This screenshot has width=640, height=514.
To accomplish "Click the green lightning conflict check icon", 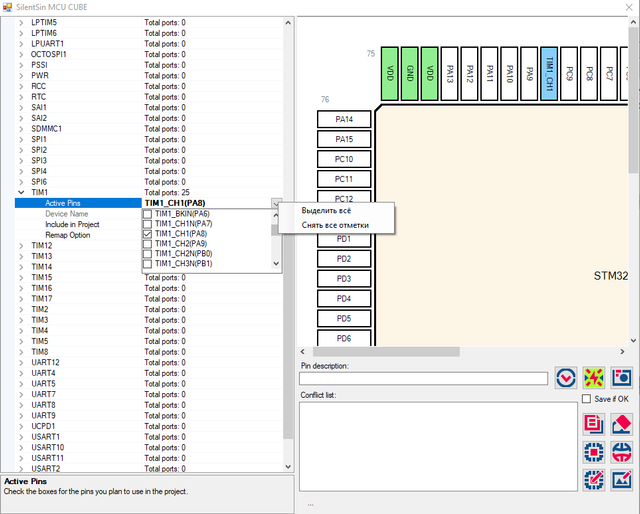I will [593, 378].
